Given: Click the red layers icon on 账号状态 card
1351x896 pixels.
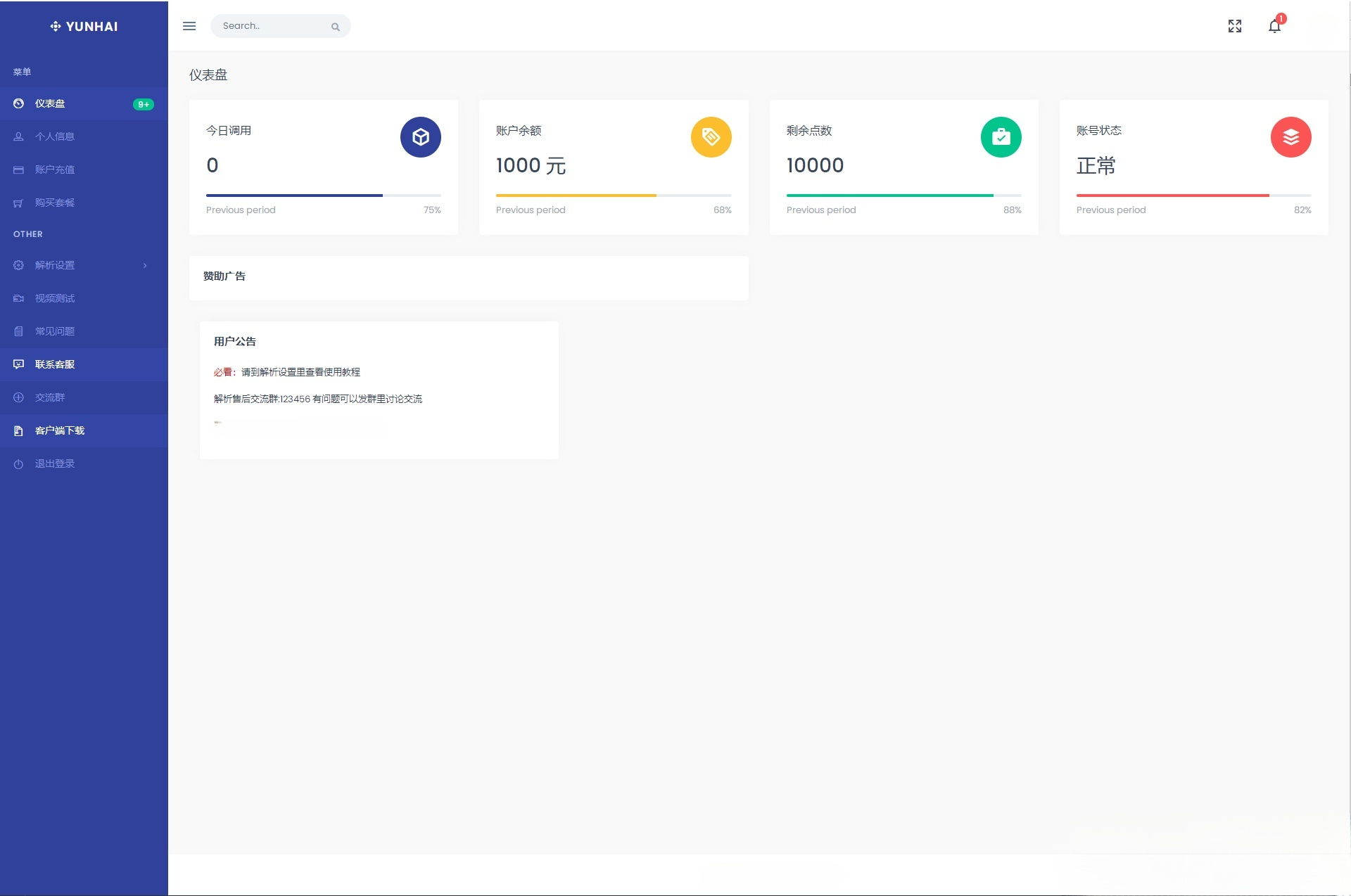Looking at the screenshot, I should click(1290, 137).
